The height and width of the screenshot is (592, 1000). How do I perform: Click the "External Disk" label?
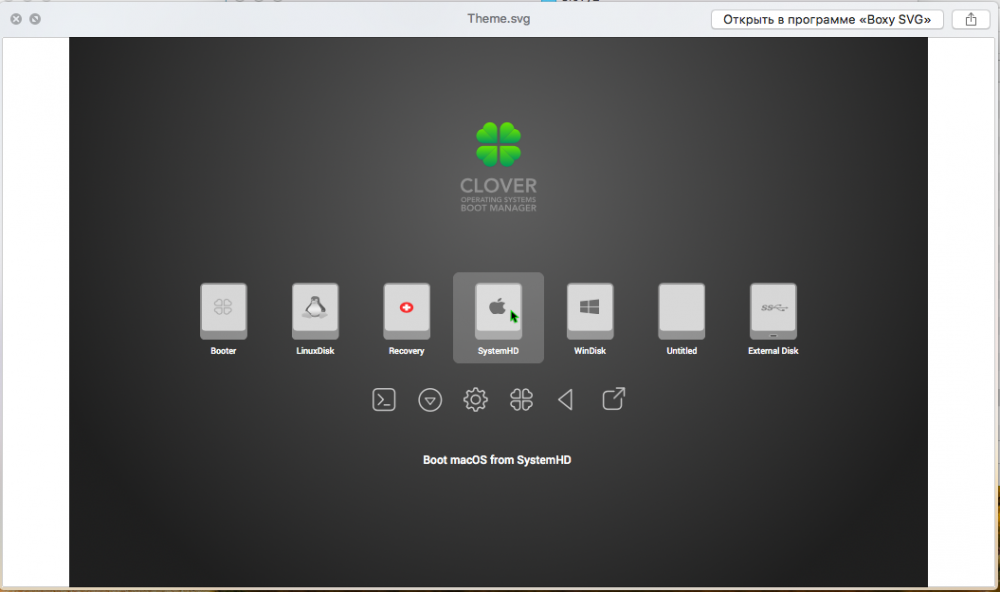click(773, 351)
